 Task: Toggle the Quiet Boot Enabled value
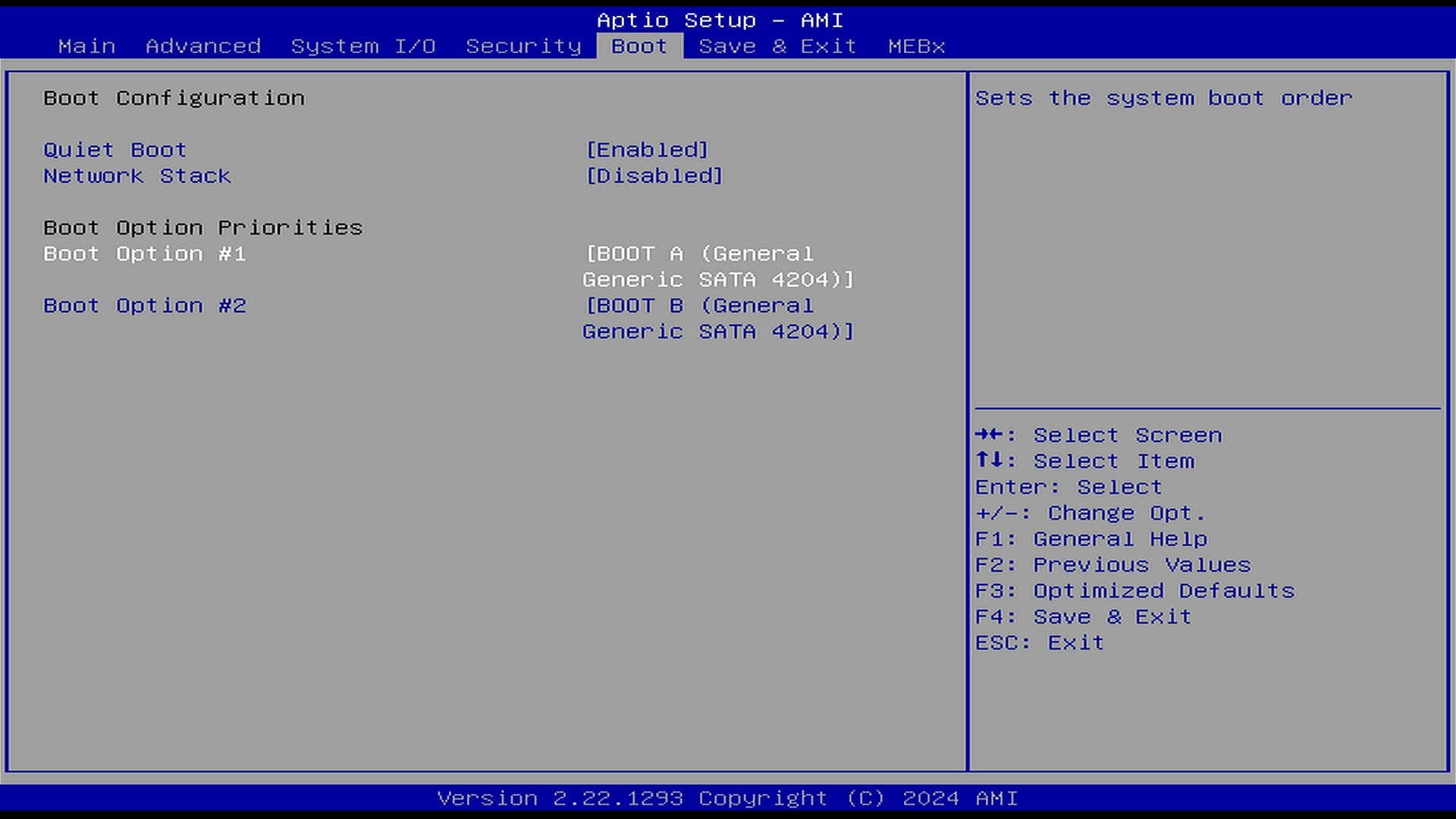click(647, 150)
